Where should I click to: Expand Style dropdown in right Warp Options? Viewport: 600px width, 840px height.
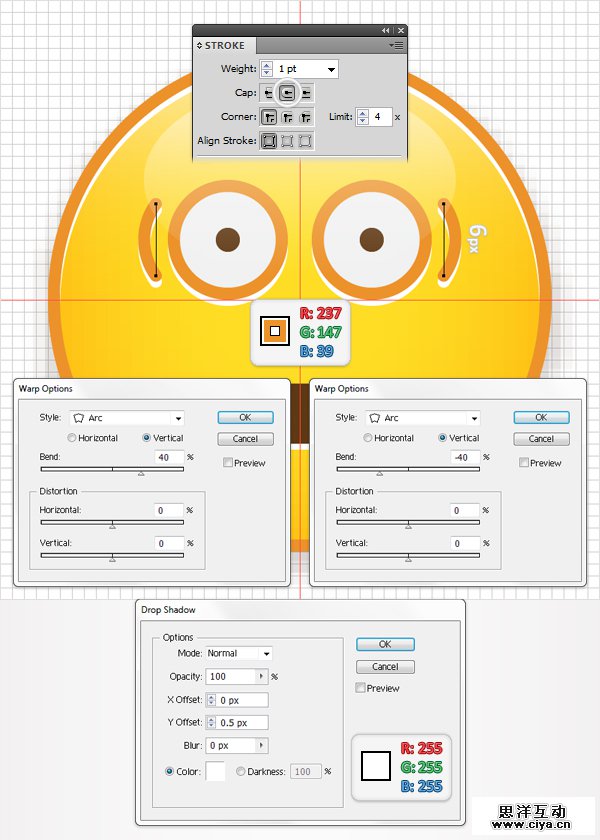(x=474, y=418)
